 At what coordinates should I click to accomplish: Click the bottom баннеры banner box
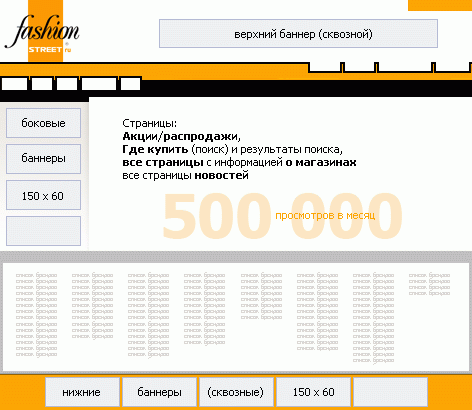pyautogui.click(x=159, y=392)
